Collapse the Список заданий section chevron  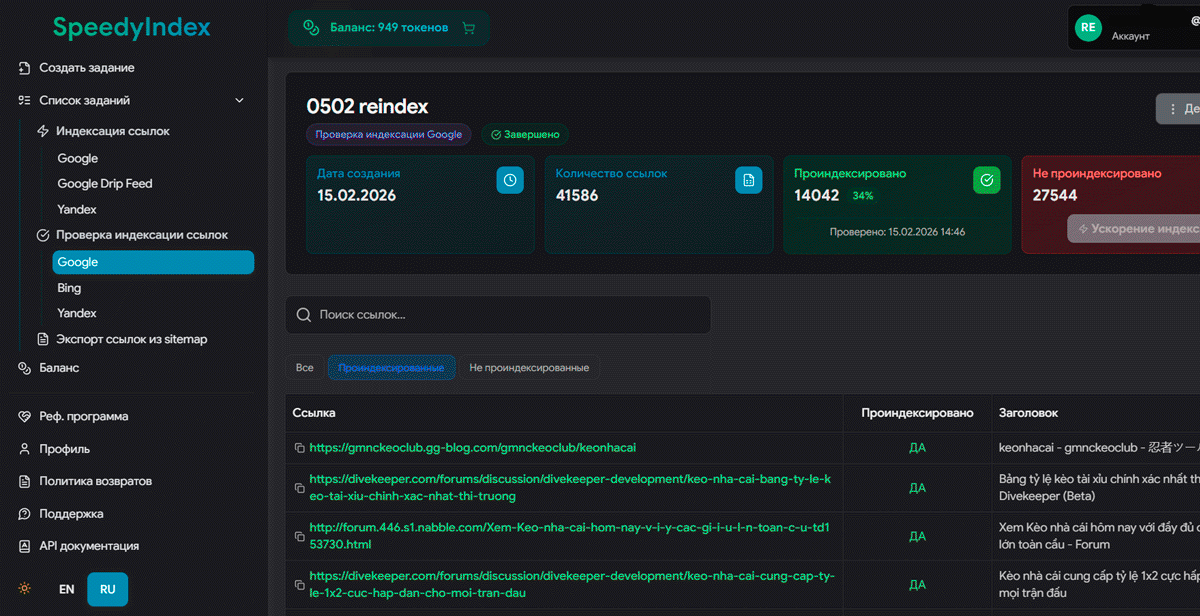tap(239, 100)
